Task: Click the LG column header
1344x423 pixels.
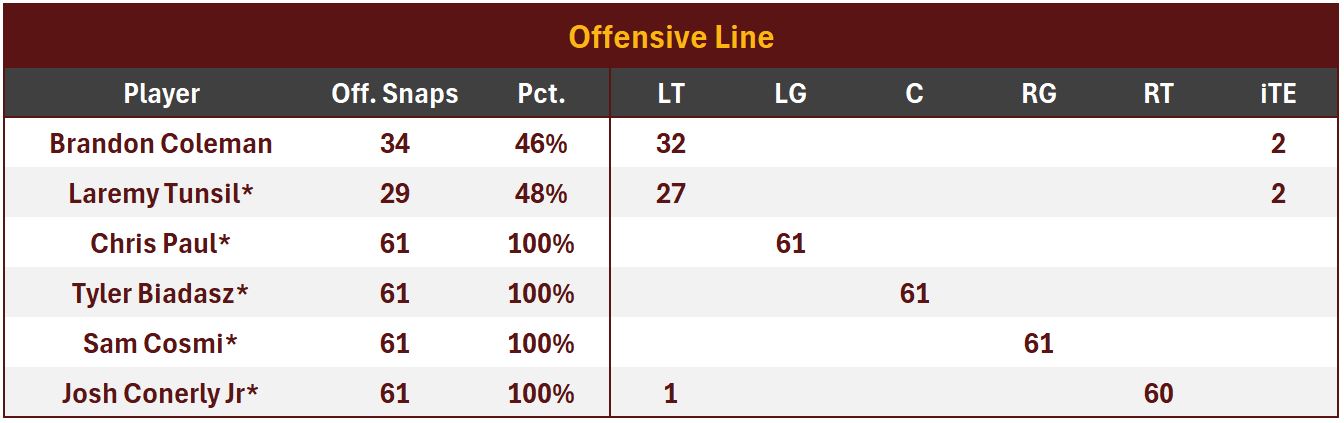Action: [x=790, y=94]
